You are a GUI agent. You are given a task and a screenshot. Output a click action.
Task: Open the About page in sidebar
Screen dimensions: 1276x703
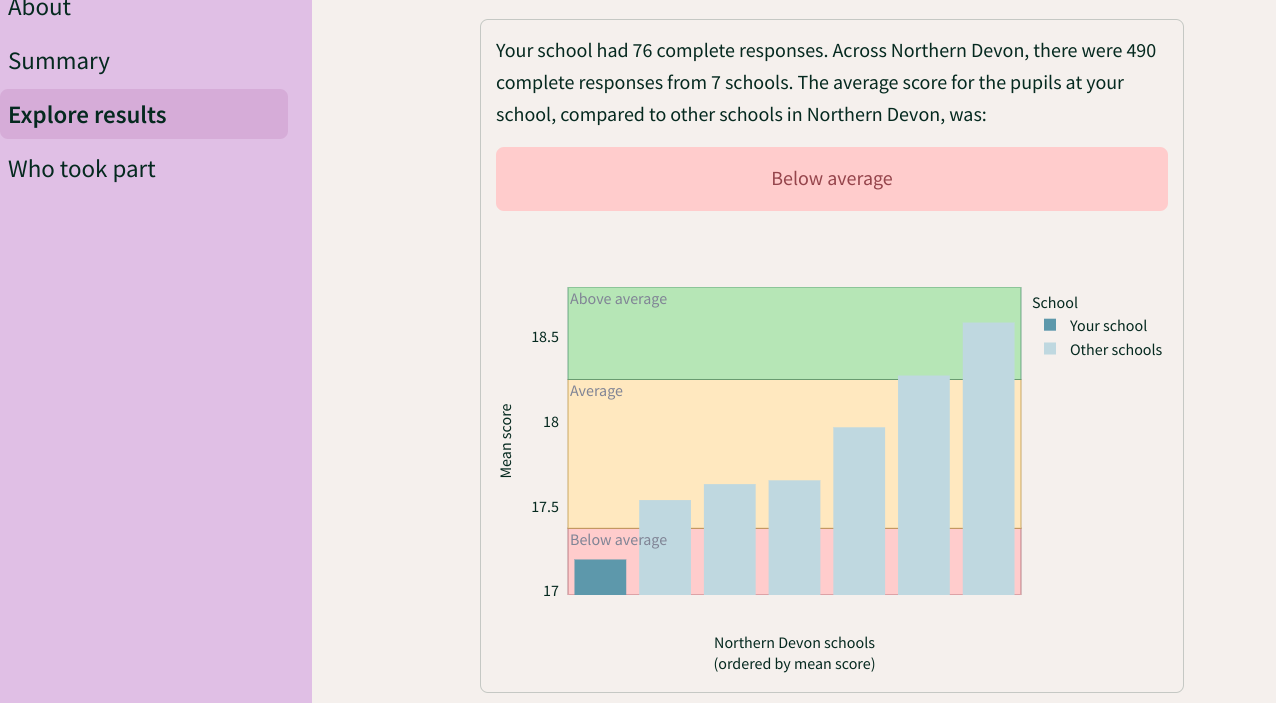point(40,9)
